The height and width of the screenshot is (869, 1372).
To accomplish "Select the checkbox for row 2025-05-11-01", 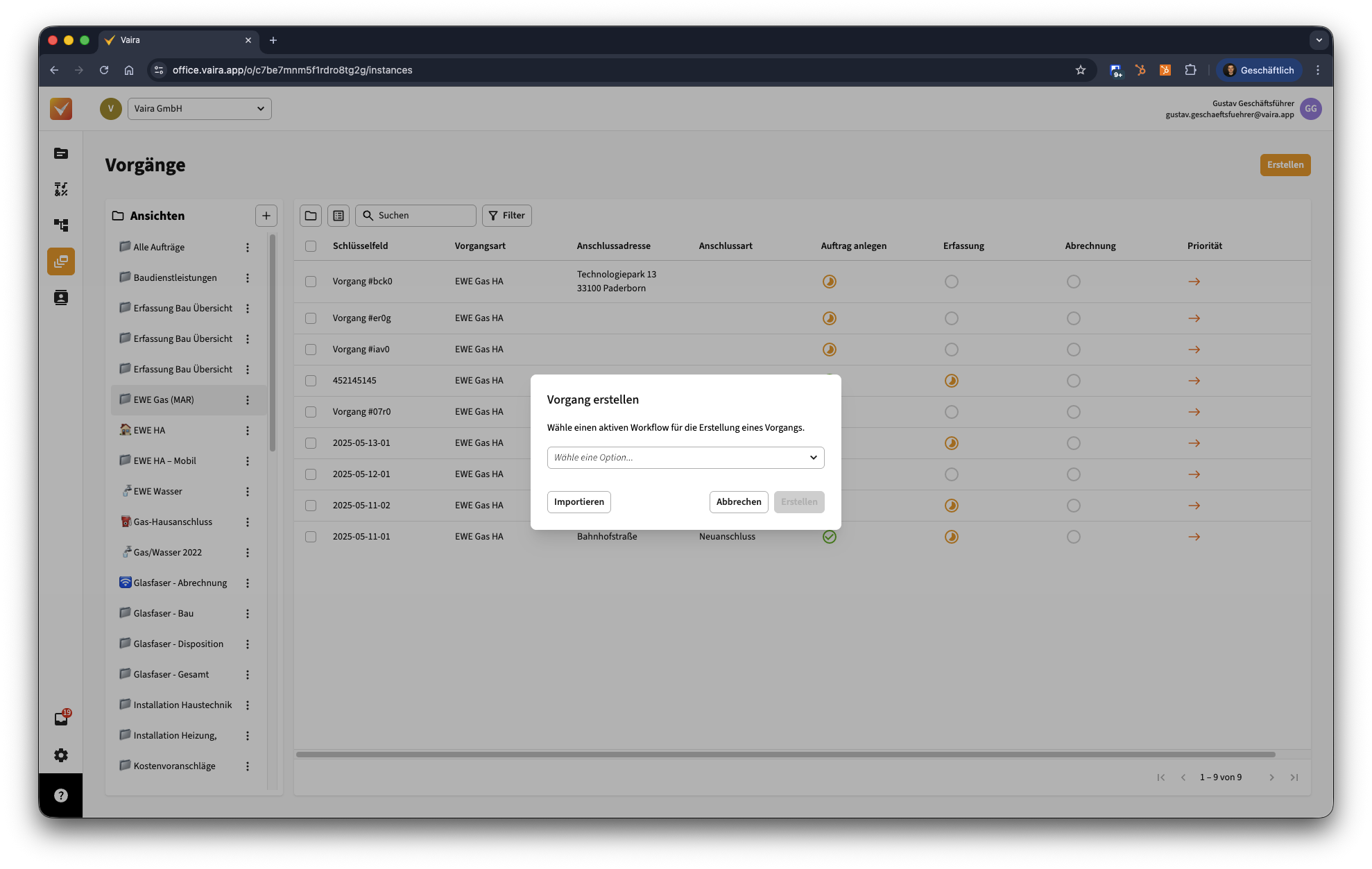I will [x=311, y=537].
